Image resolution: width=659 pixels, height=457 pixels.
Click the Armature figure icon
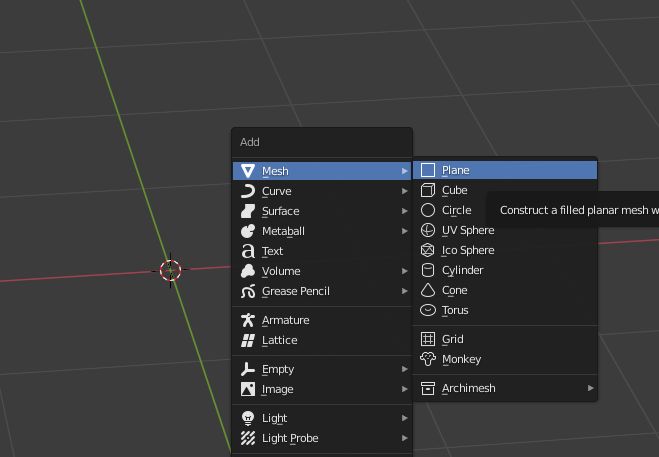tap(248, 320)
